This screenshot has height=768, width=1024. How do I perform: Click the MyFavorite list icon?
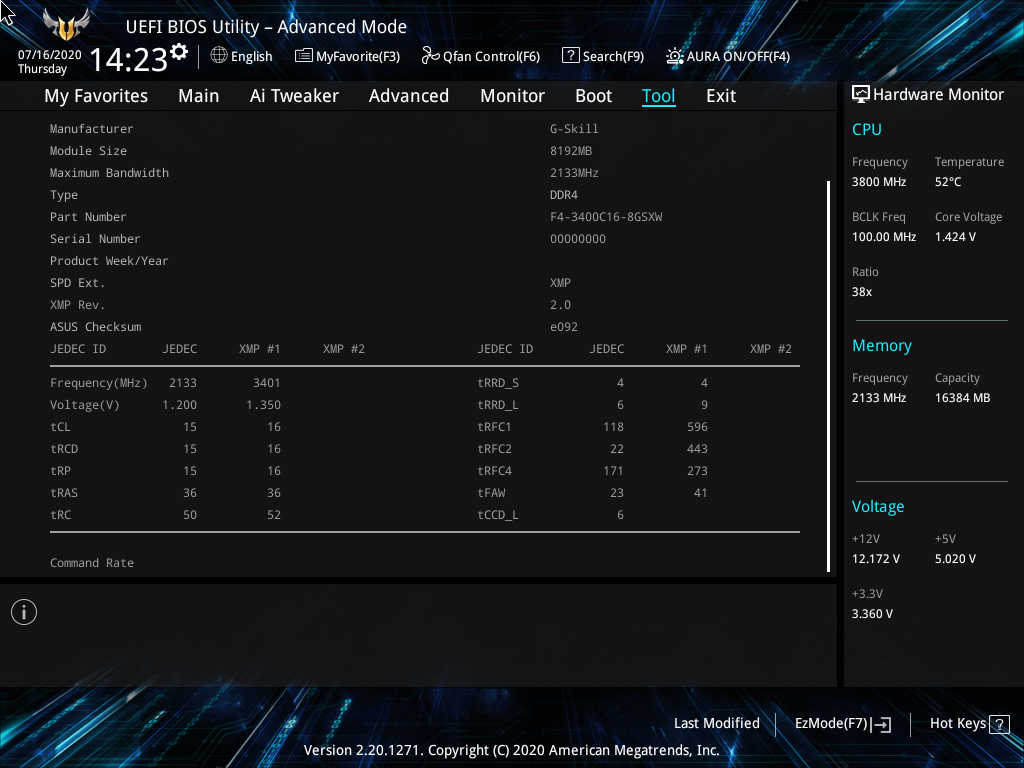(303, 56)
